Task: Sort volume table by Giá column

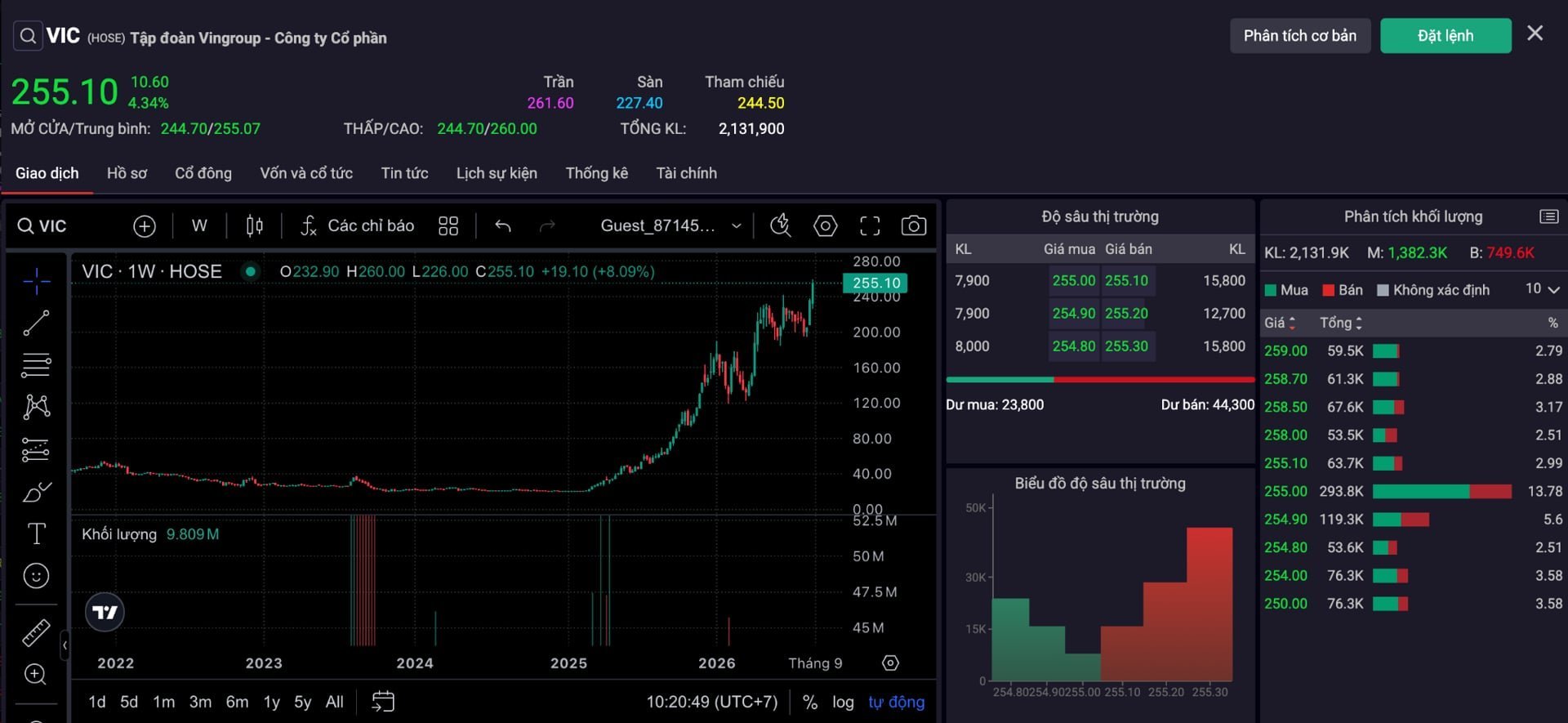Action: [1280, 323]
